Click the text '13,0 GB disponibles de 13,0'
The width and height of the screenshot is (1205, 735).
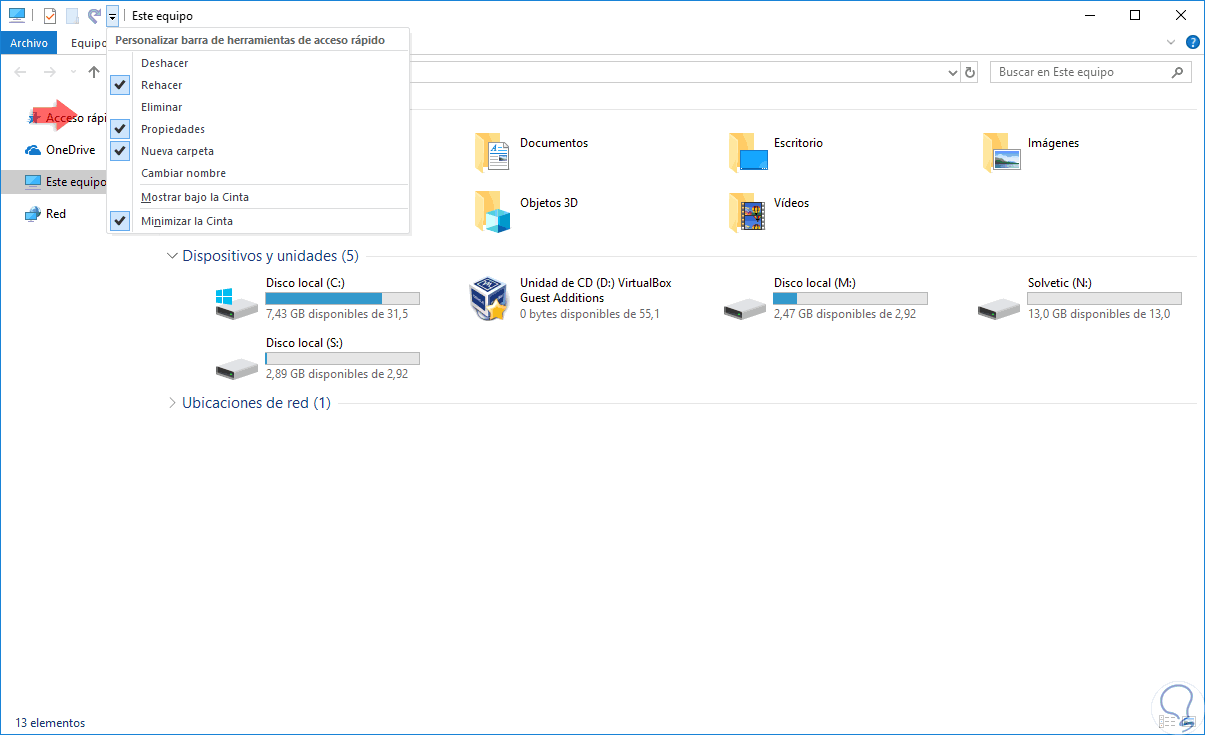point(1099,314)
